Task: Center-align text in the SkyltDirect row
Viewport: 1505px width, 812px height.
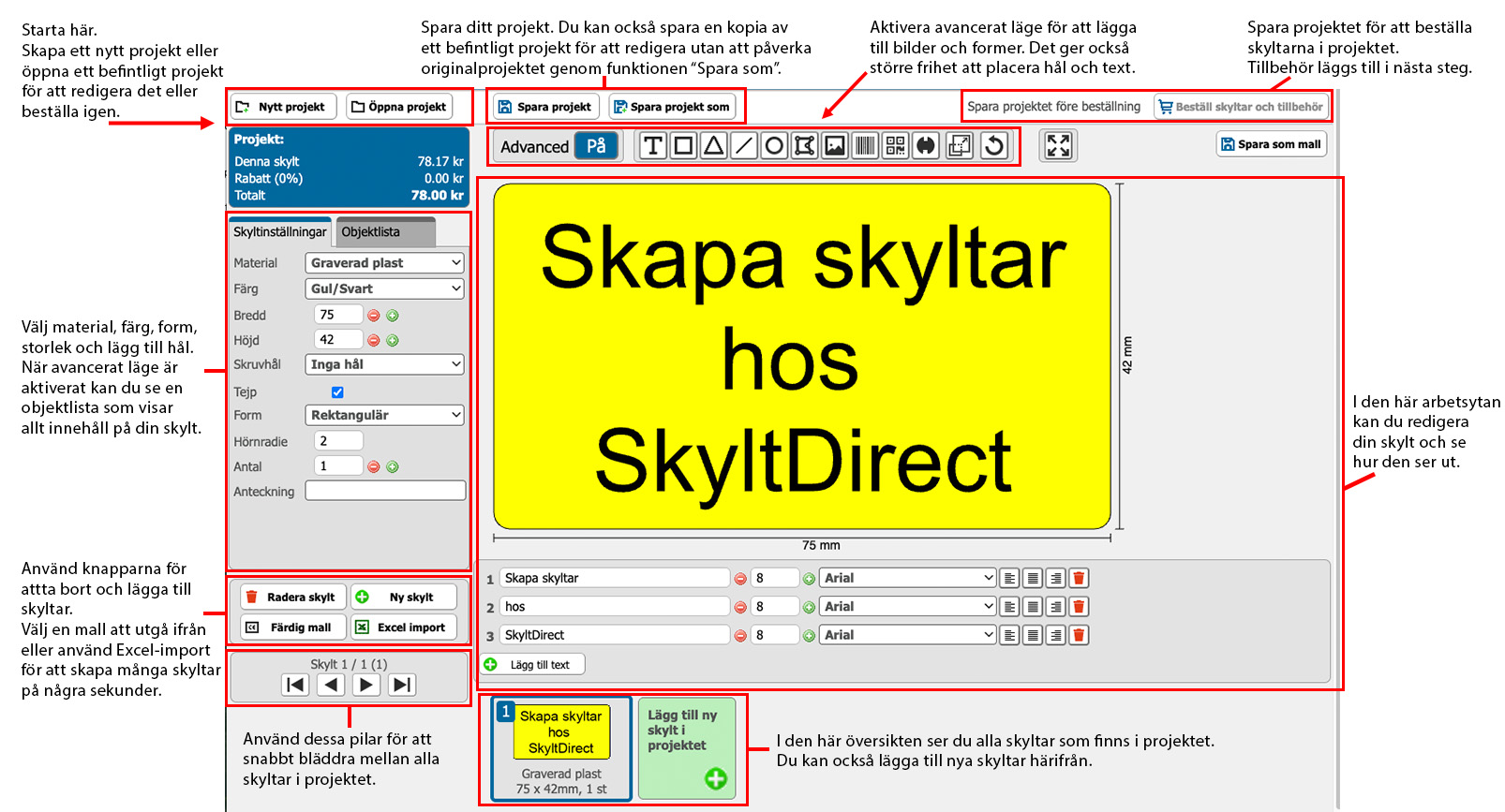Action: (x=1033, y=635)
